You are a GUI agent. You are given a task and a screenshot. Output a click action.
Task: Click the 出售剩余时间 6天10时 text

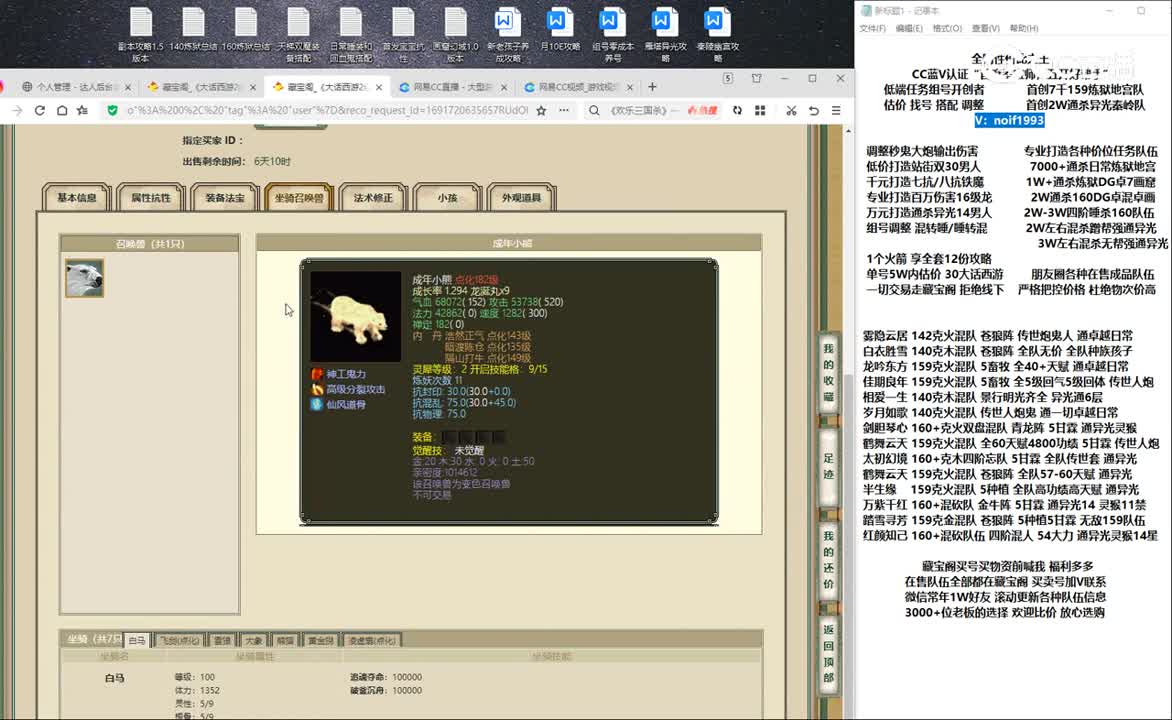[x=236, y=161]
